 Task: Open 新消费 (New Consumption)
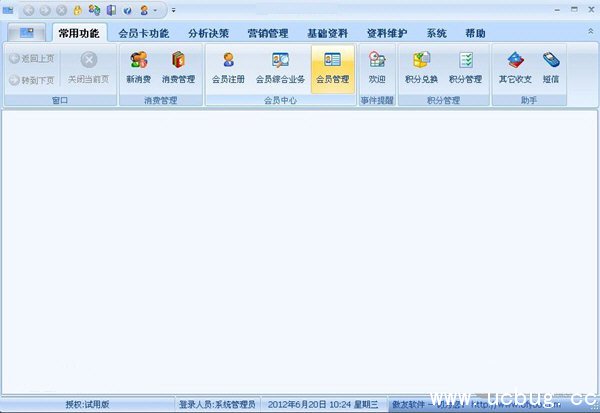[x=138, y=67]
